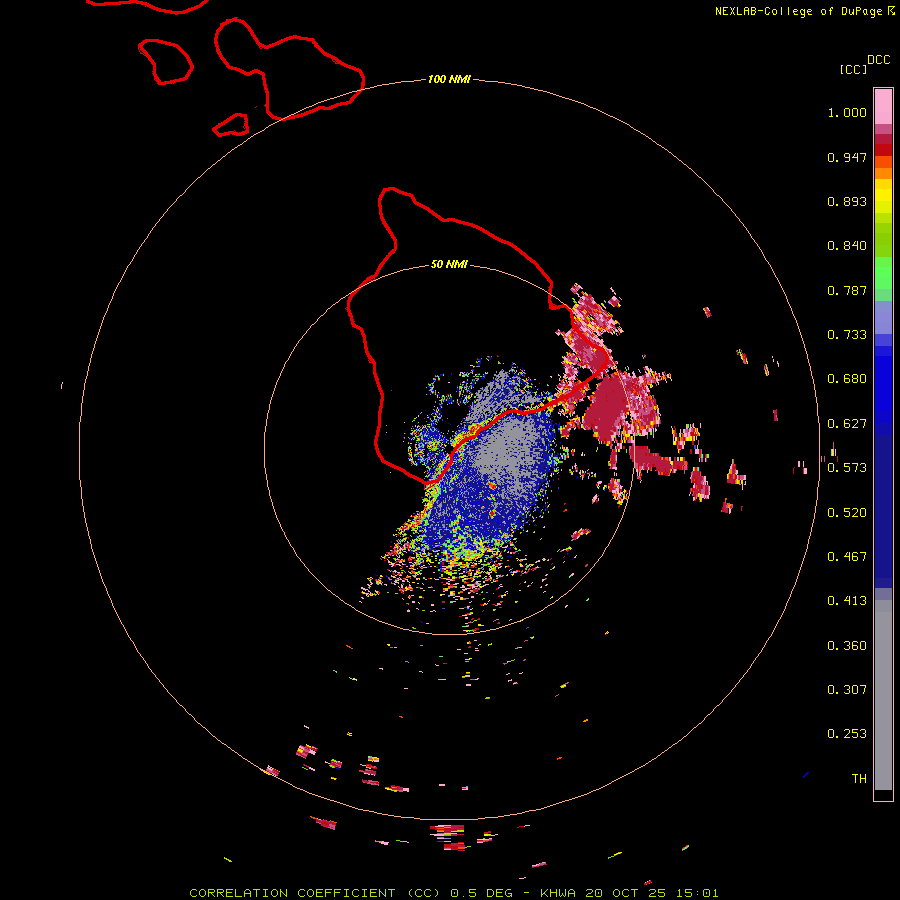The height and width of the screenshot is (900, 900).
Task: Click the 50 NMI range ring label
Action: click(449, 264)
